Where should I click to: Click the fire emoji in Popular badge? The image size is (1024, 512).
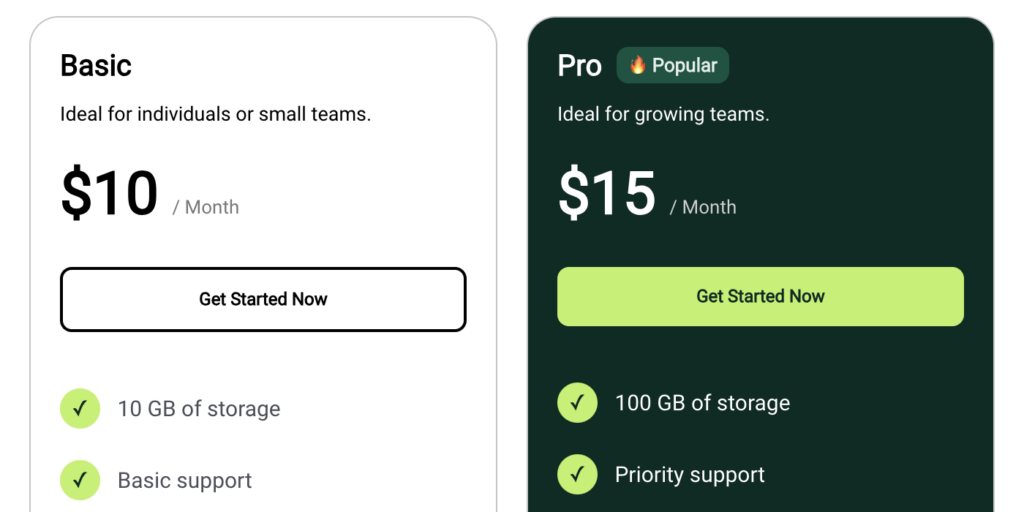tap(638, 65)
